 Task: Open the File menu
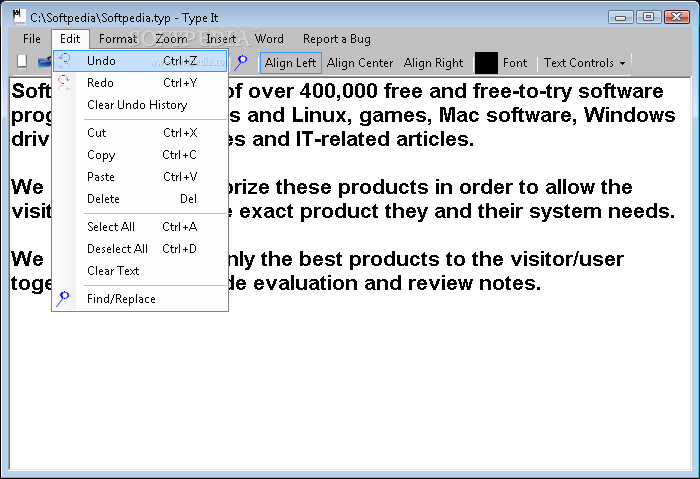[x=32, y=39]
